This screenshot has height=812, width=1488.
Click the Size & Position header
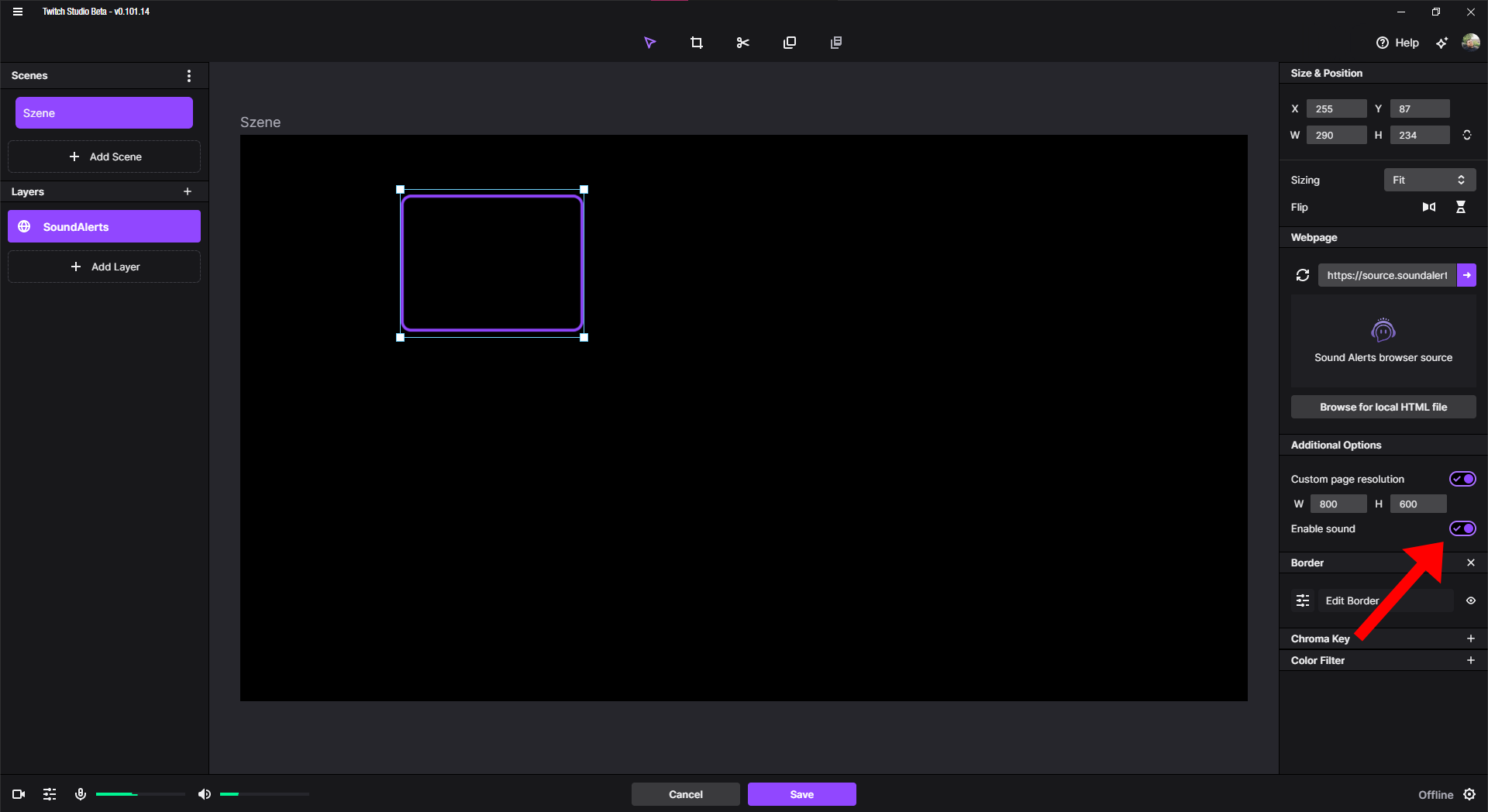pos(1326,73)
